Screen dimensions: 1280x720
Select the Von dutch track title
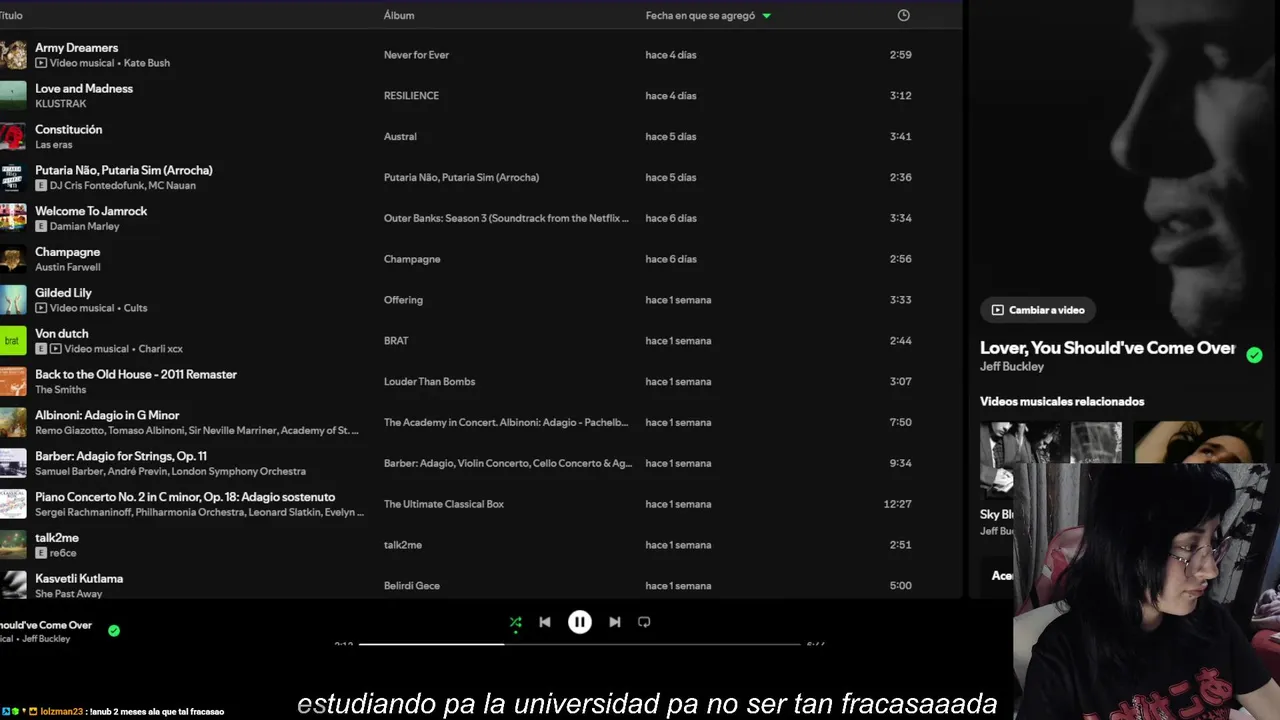pos(62,334)
